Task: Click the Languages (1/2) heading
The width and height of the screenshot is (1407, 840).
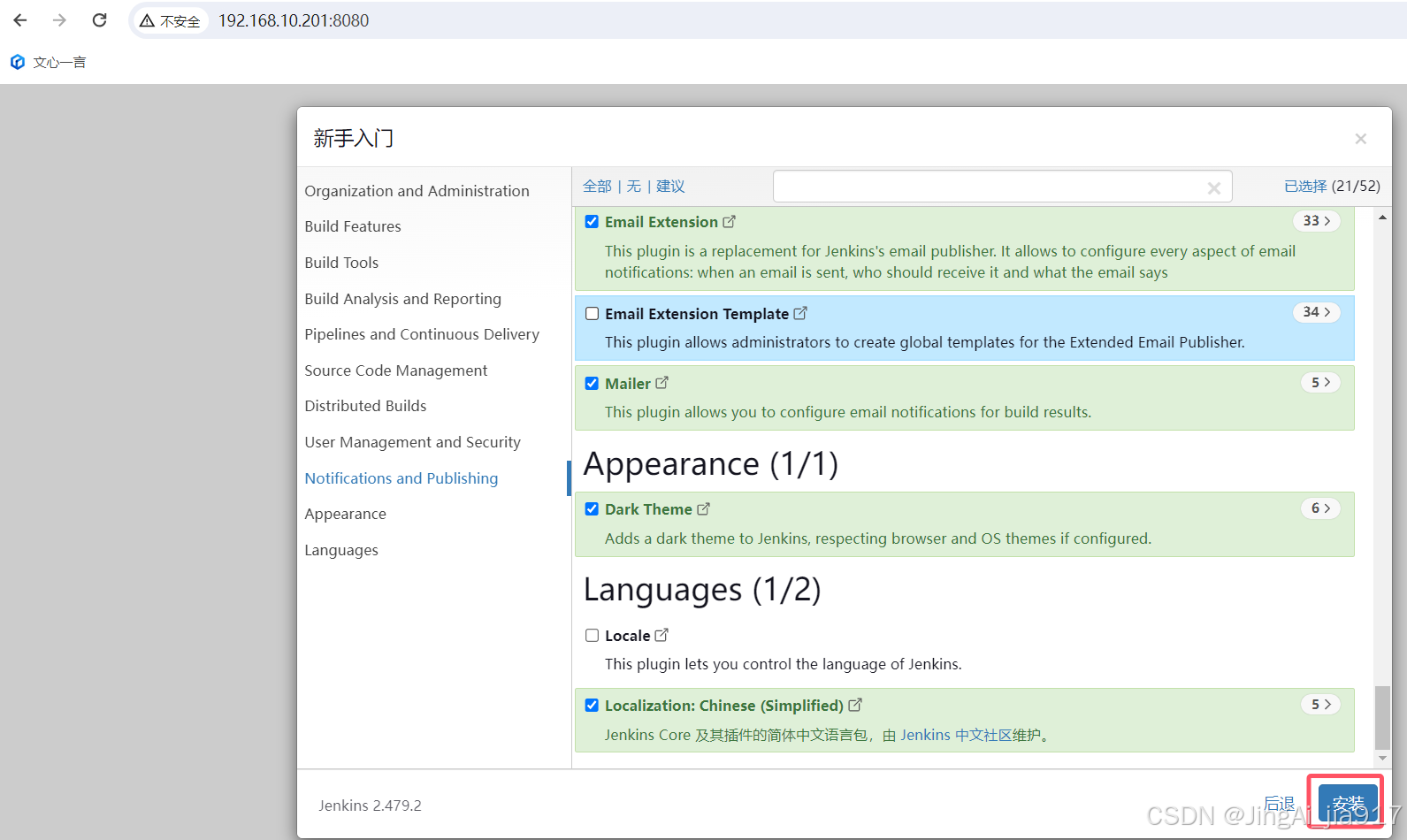Action: click(702, 590)
